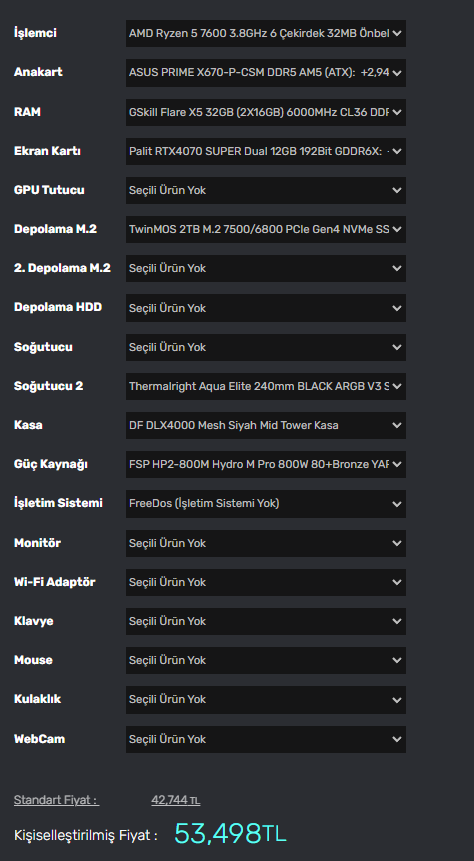Click the chevron arrow for Depolama HDD

tap(397, 308)
